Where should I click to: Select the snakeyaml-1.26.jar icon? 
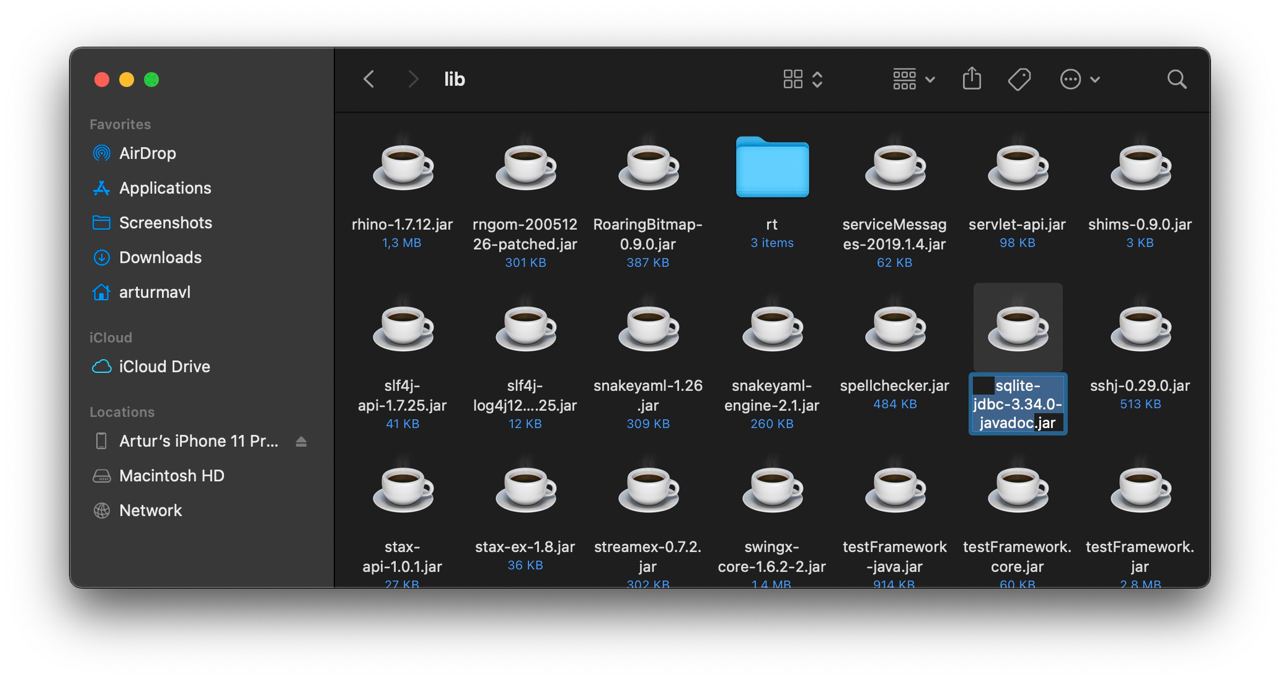[x=649, y=327]
